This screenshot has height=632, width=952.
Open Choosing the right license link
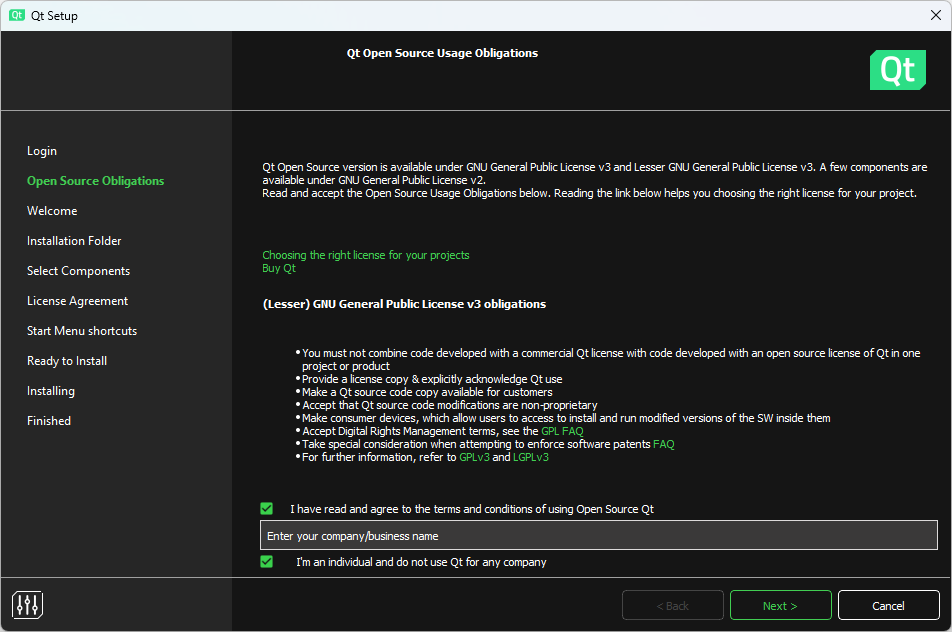366,255
